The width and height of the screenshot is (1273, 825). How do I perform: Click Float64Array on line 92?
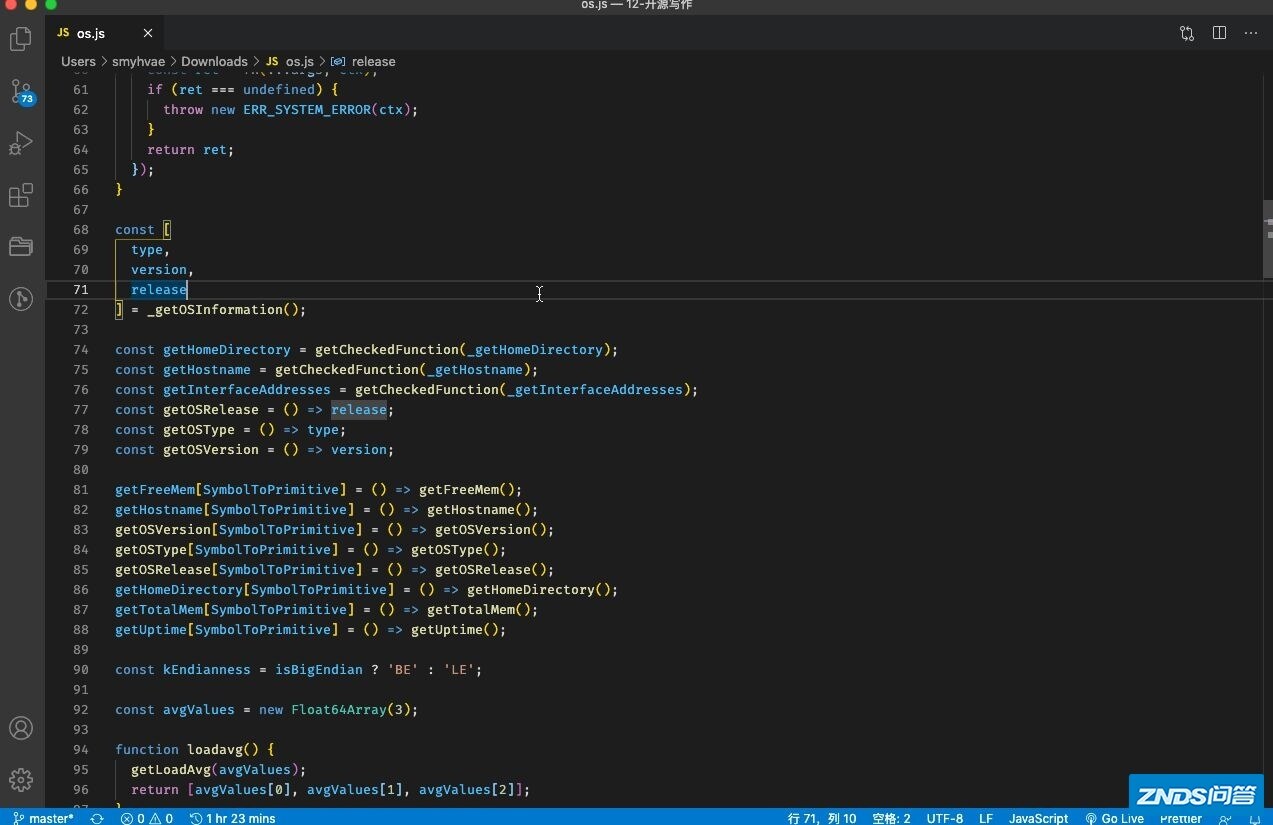(339, 709)
